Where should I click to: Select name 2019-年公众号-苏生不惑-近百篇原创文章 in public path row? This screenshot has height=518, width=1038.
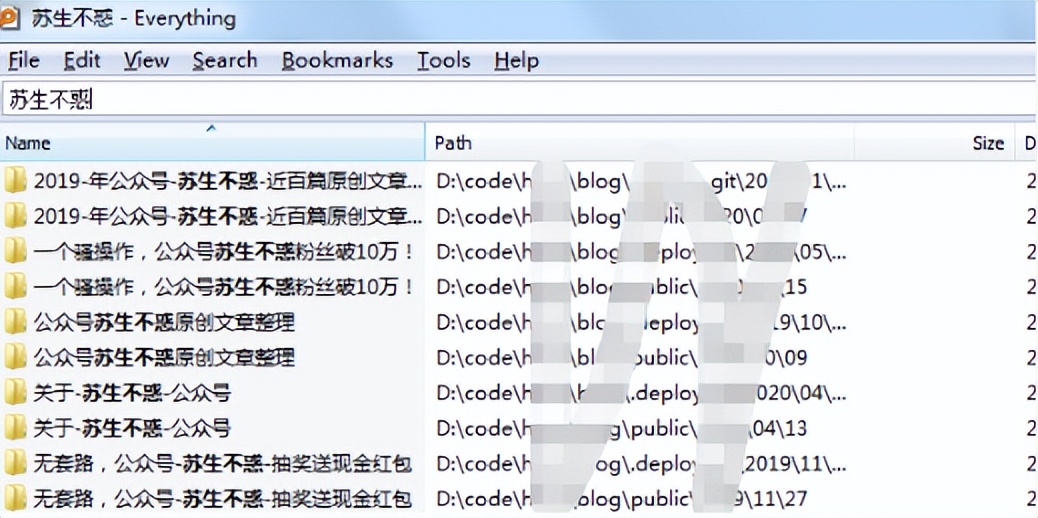228,216
